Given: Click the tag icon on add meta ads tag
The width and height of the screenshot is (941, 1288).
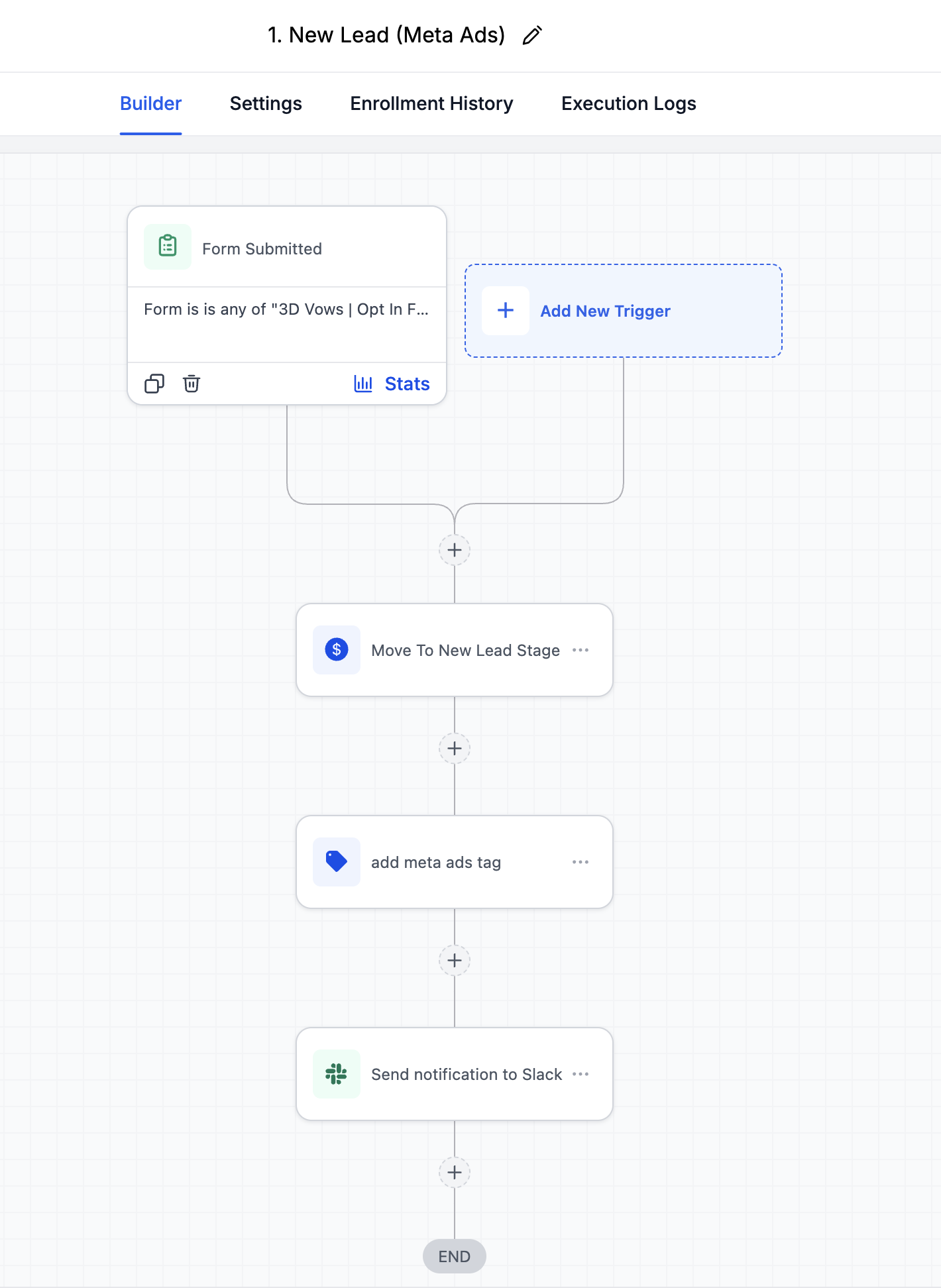Looking at the screenshot, I should (x=337, y=862).
